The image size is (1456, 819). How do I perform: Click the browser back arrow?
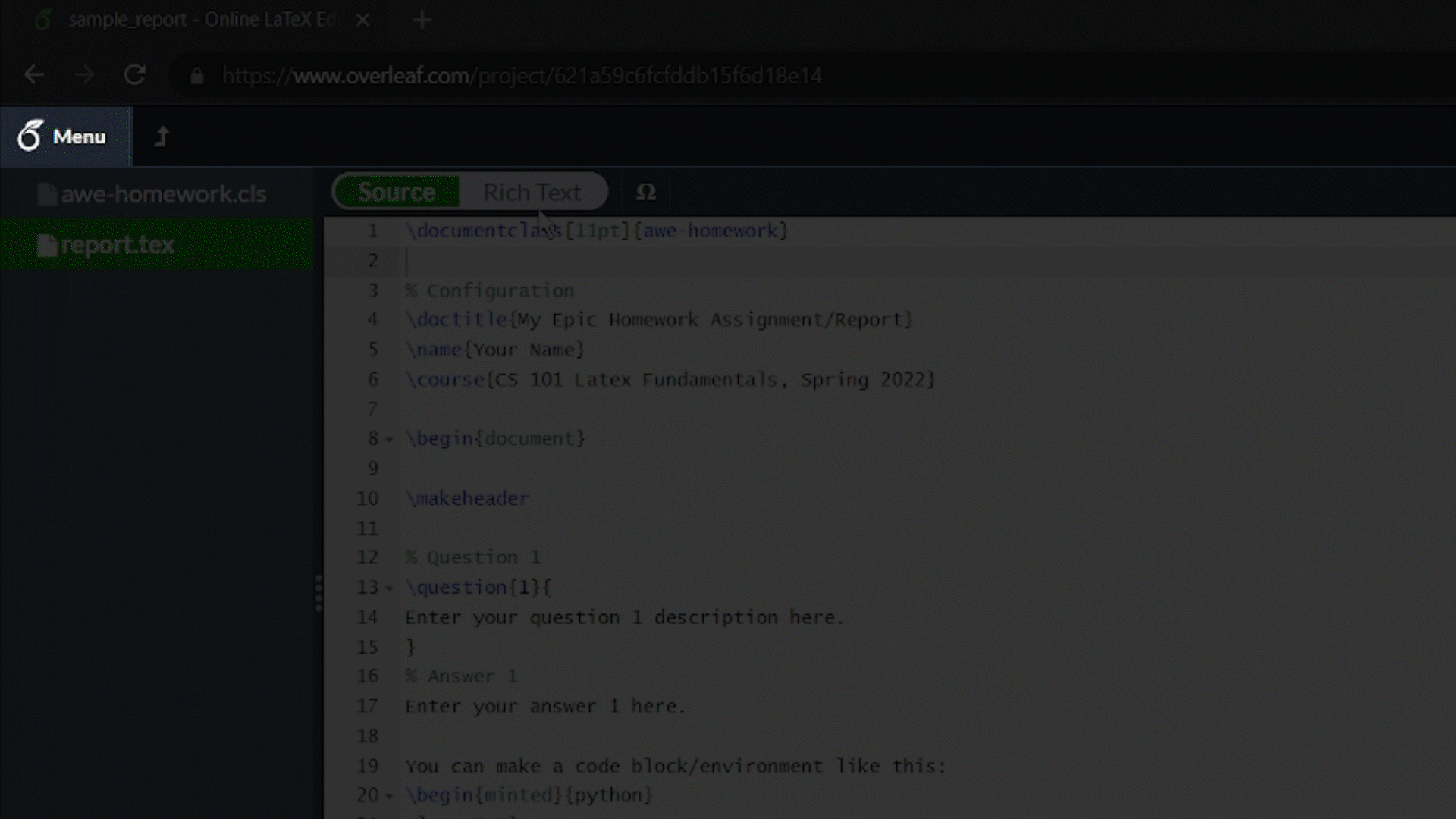(34, 74)
